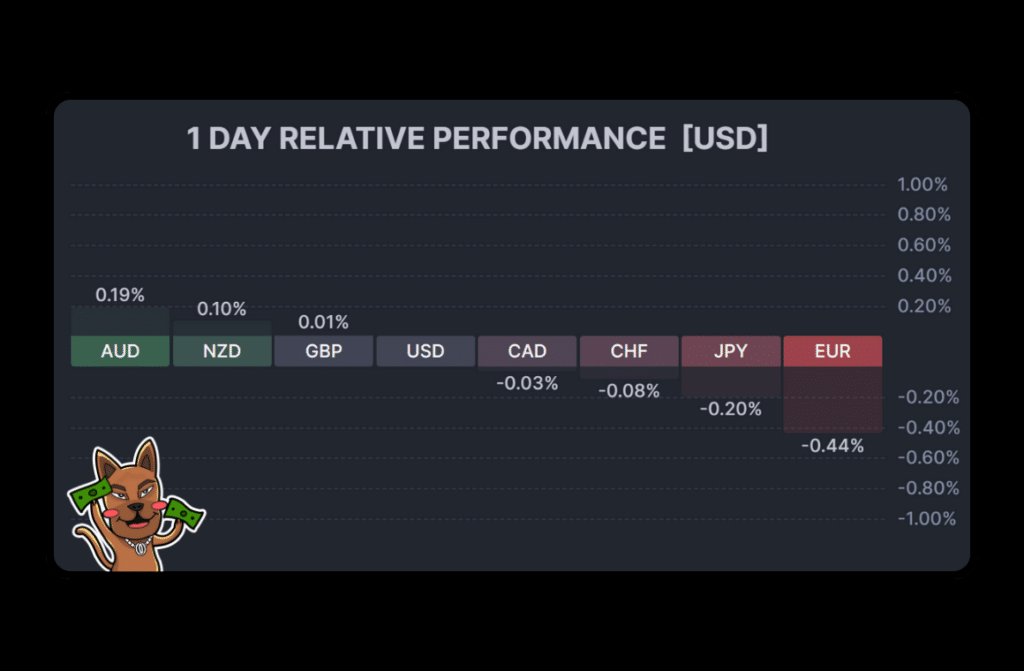
Task: Select the green AUD currency box
Action: (x=120, y=351)
